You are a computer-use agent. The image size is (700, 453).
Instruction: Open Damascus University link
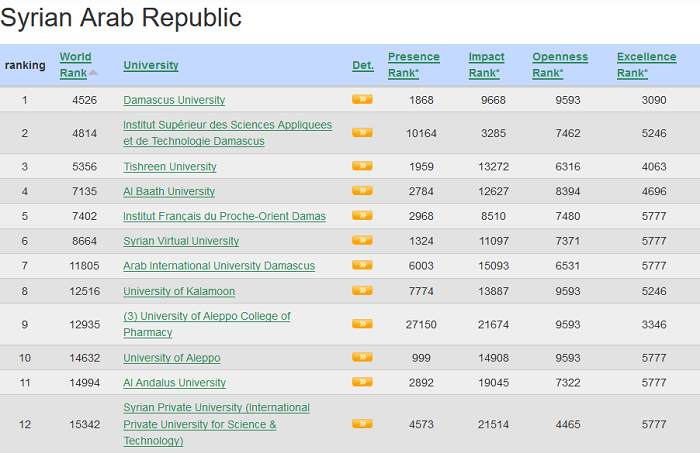point(174,100)
